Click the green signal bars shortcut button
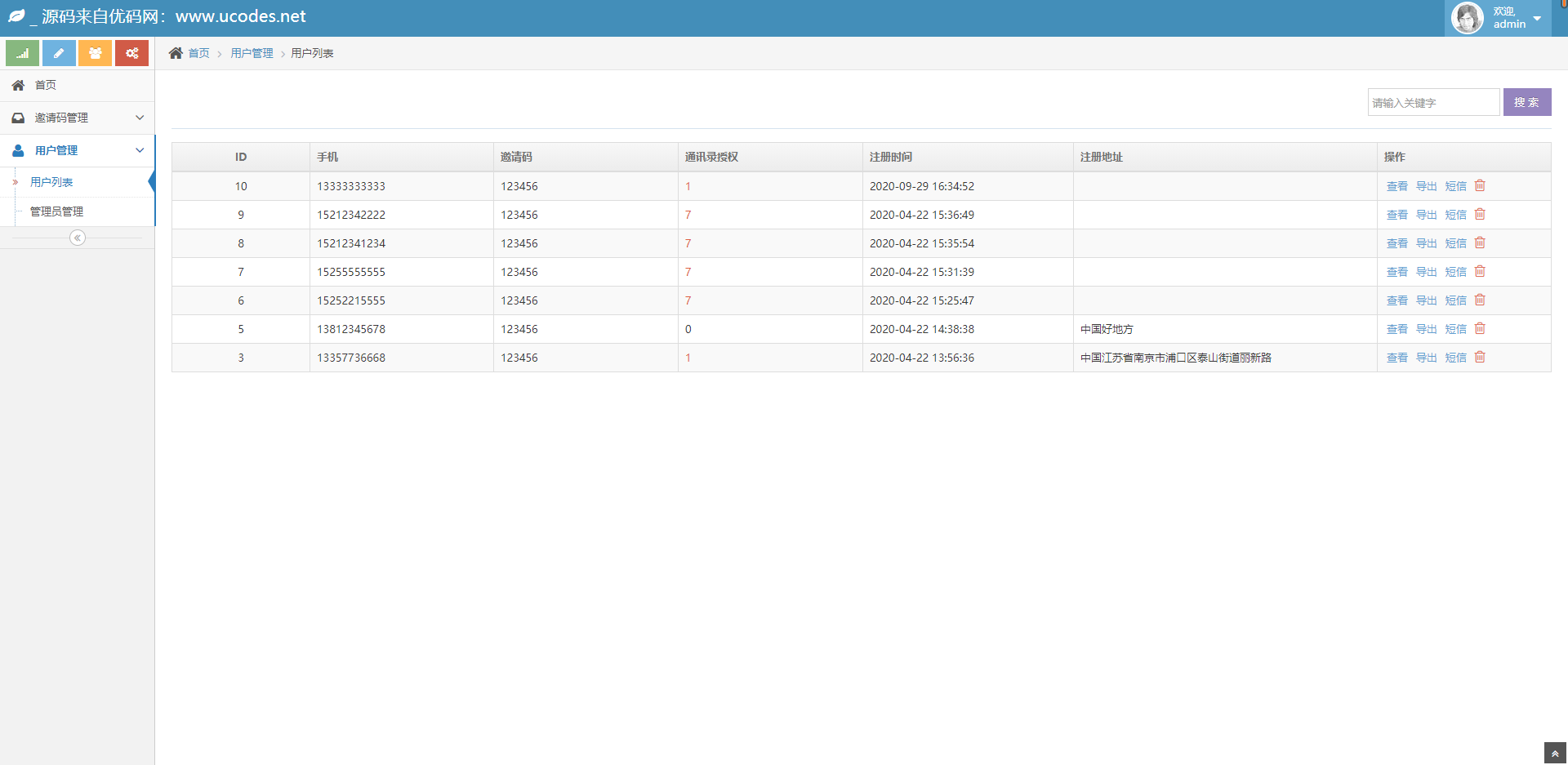Screen dimensions: 1568x765 tap(22, 53)
